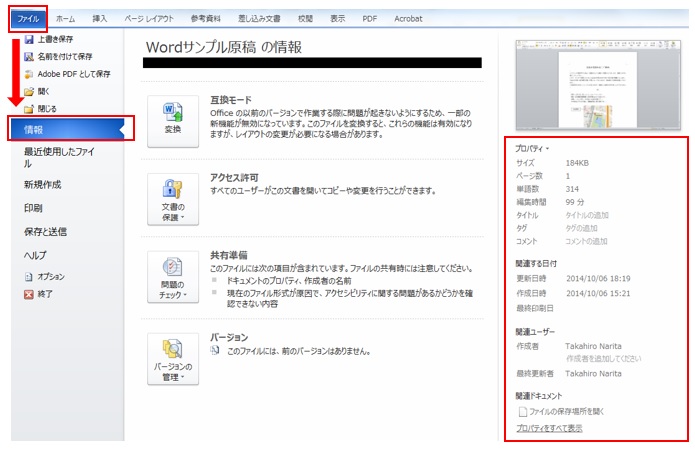Open the 問題のチェック dropdown button
Image resolution: width=695 pixels, height=450 pixels.
pyautogui.click(x=173, y=277)
